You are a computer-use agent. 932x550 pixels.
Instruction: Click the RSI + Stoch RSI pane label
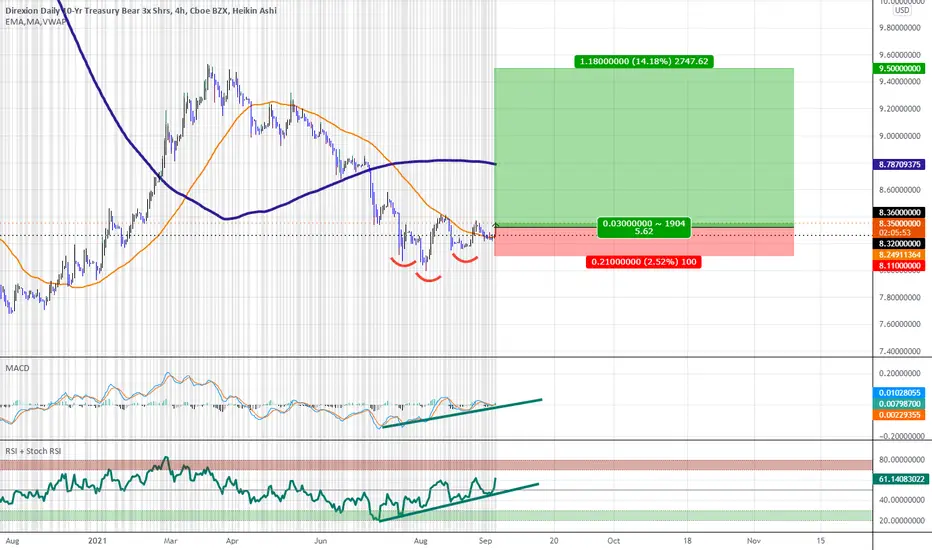click(x=33, y=451)
